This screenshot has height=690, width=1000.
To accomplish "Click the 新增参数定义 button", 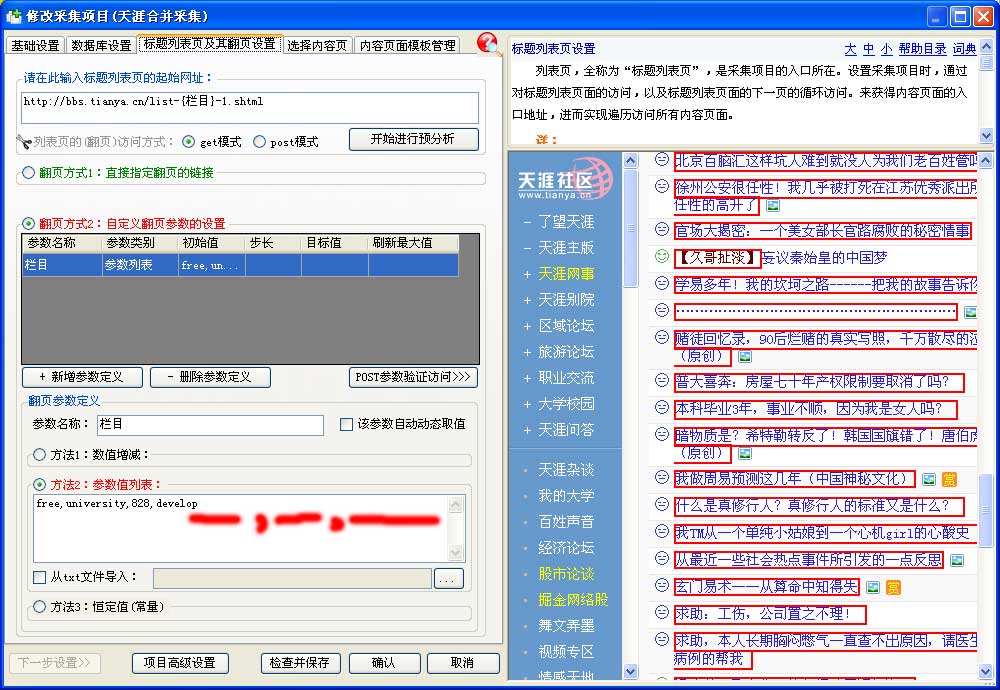I will pyautogui.click(x=82, y=377).
